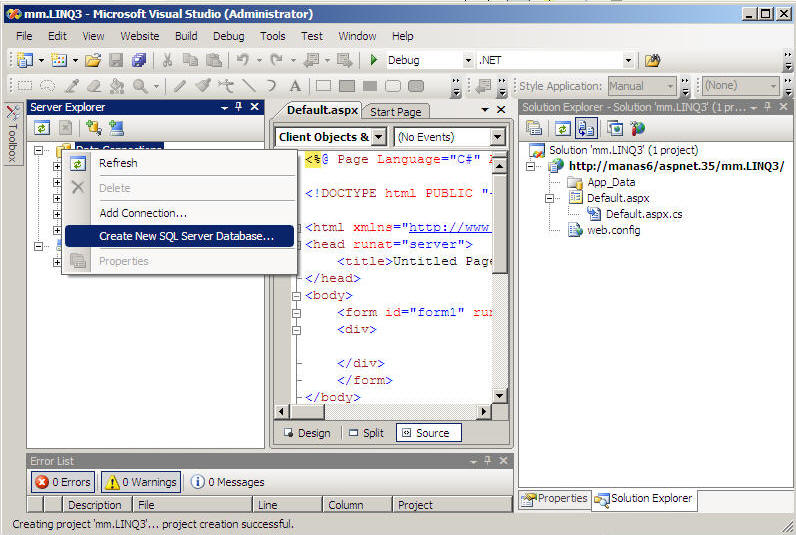
Task: Toggle auto-hide pin on Server Explorer
Action: (x=239, y=107)
